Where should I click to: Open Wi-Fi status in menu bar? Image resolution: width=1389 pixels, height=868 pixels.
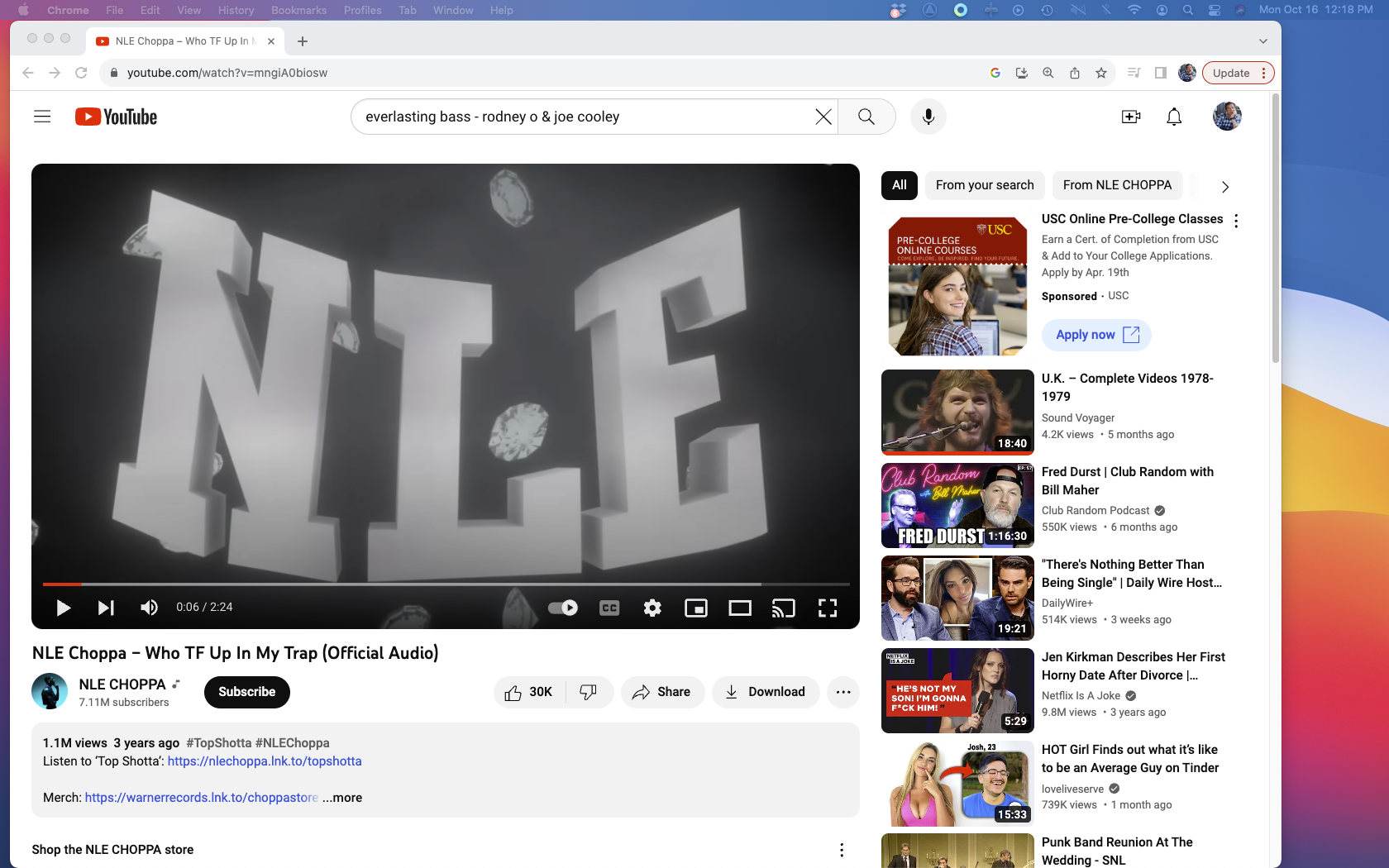coord(1134,10)
